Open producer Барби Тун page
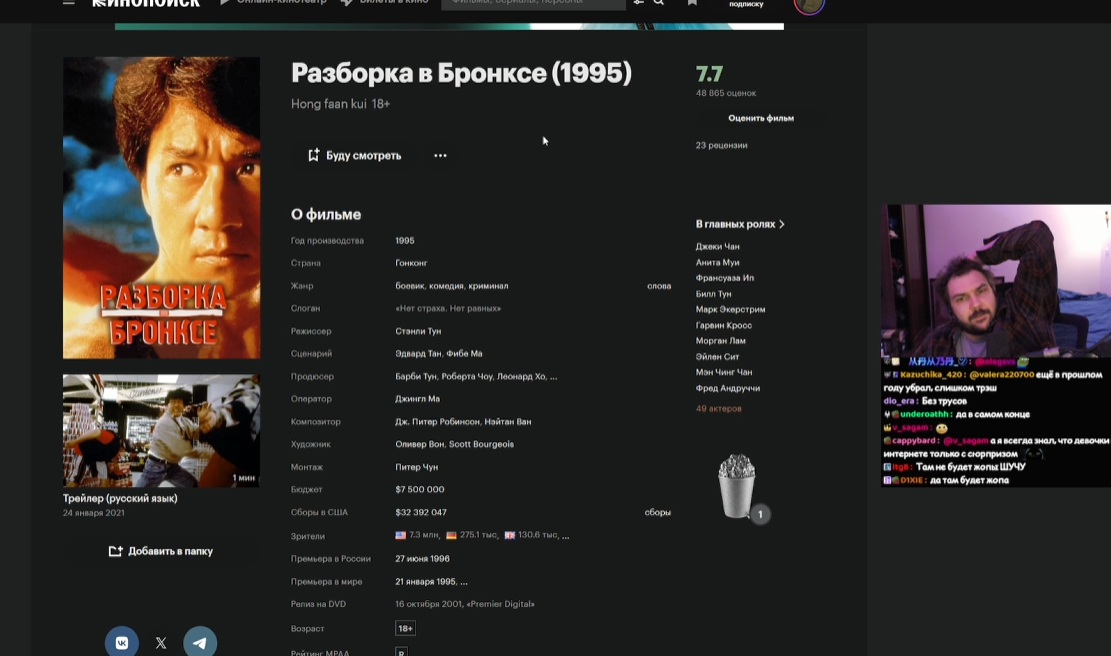The height and width of the screenshot is (656, 1111). pos(416,376)
